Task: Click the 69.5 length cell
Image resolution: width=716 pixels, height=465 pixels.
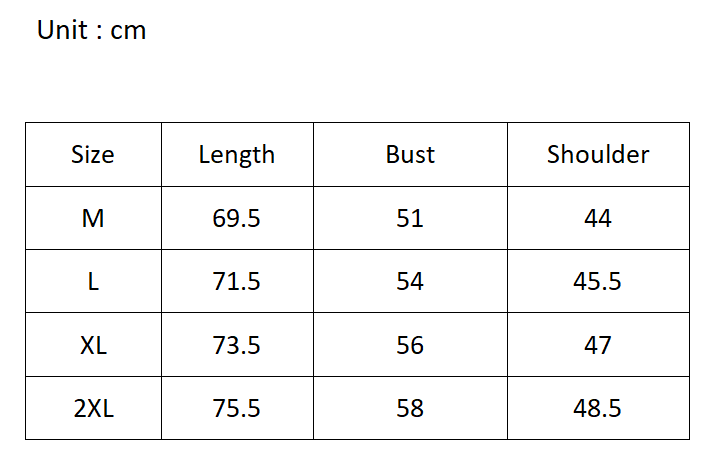Action: pos(237,218)
